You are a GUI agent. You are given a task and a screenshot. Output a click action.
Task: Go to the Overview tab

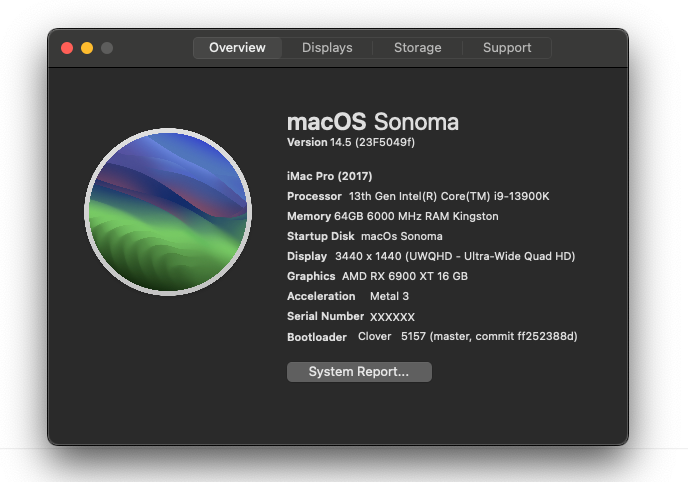coord(237,47)
